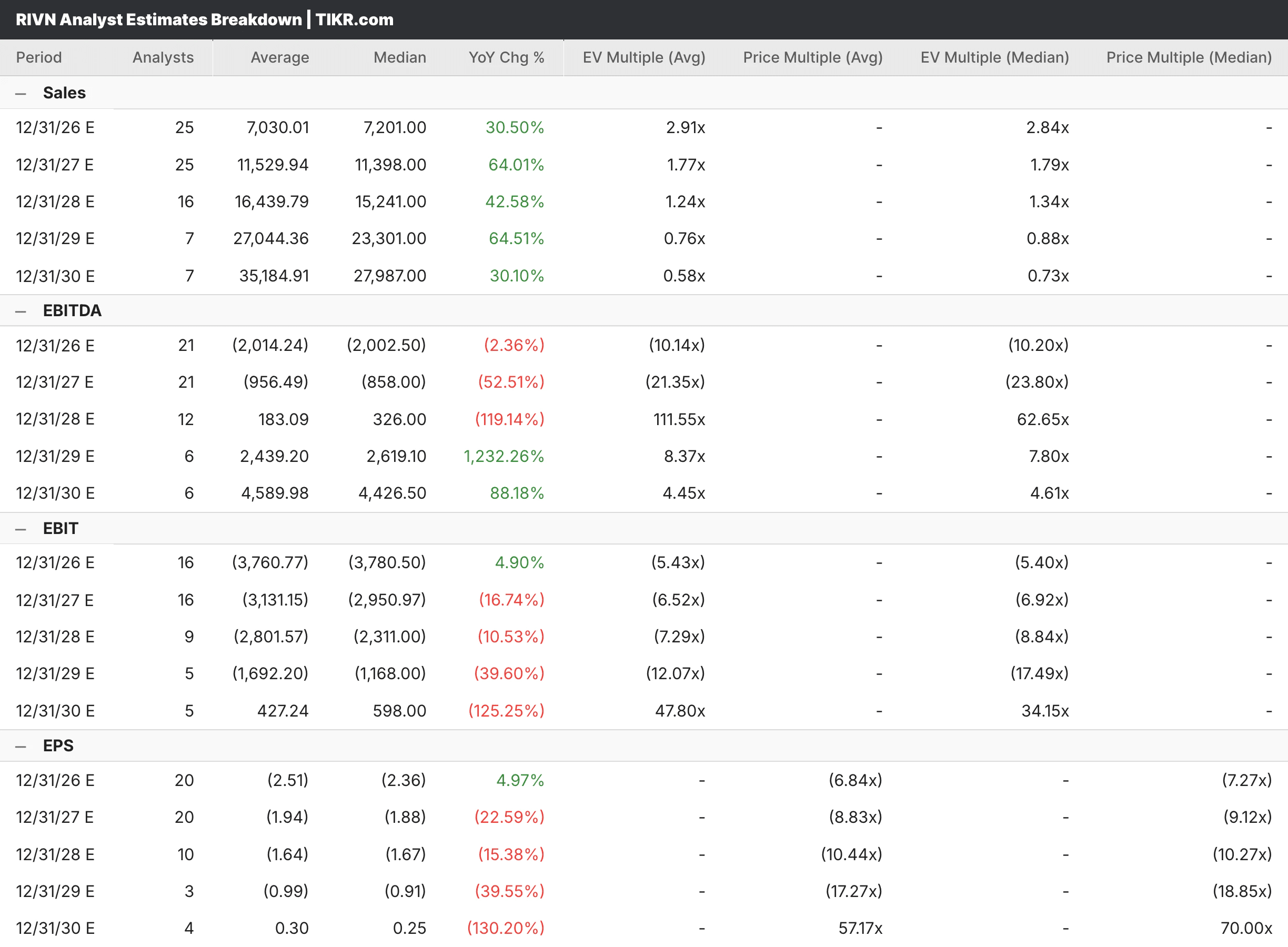This screenshot has width=1288, height=947.
Task: Click Sales average 35,184.91
Action: click(274, 276)
